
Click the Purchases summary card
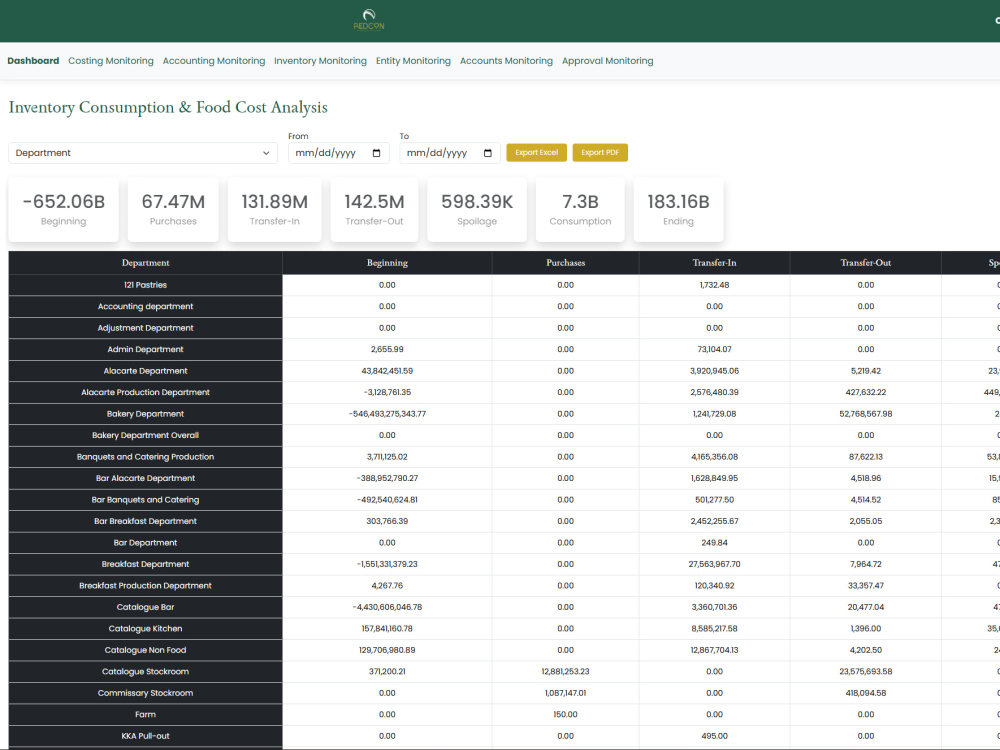point(173,210)
